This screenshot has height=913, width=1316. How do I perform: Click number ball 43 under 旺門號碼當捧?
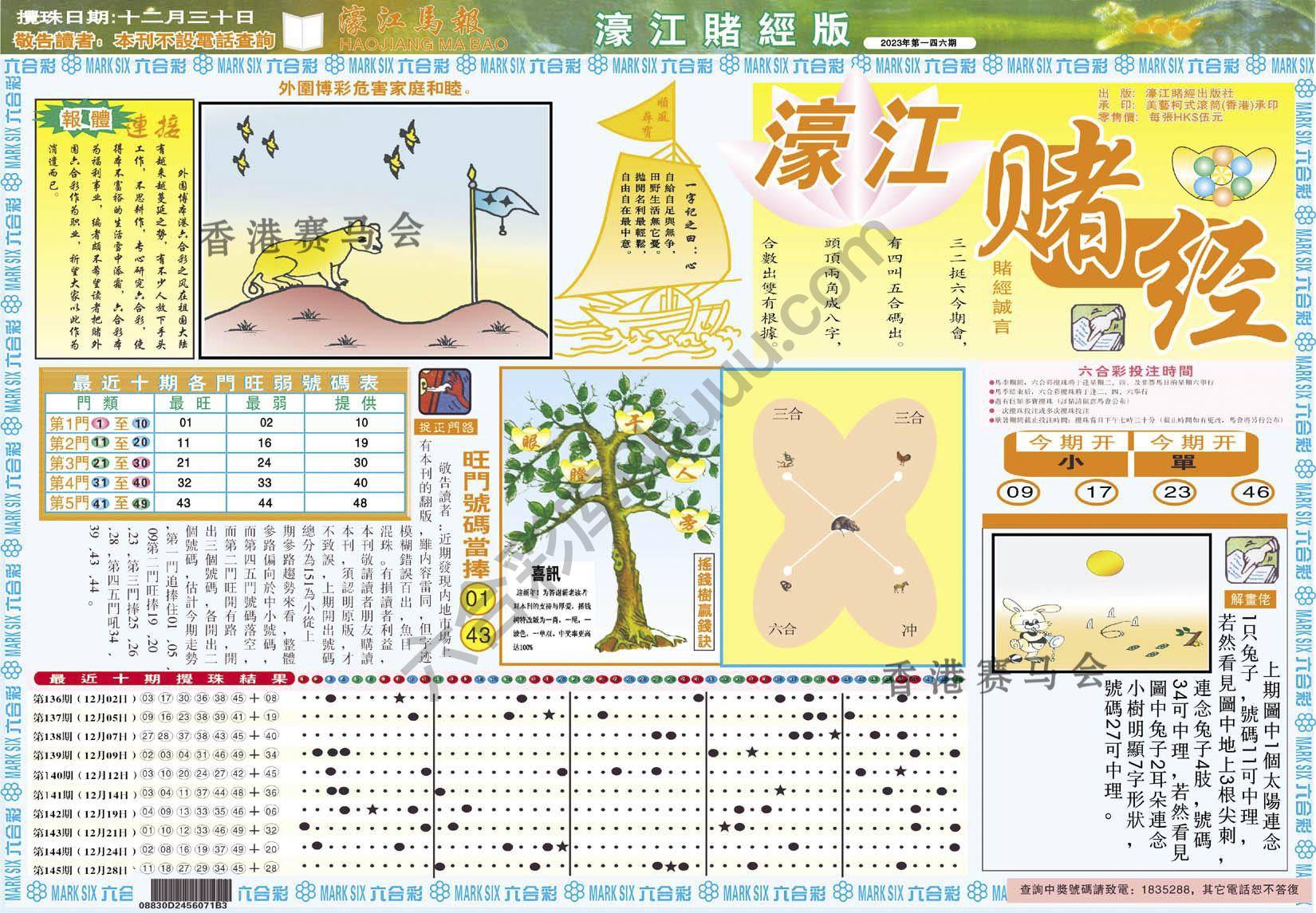477,637
